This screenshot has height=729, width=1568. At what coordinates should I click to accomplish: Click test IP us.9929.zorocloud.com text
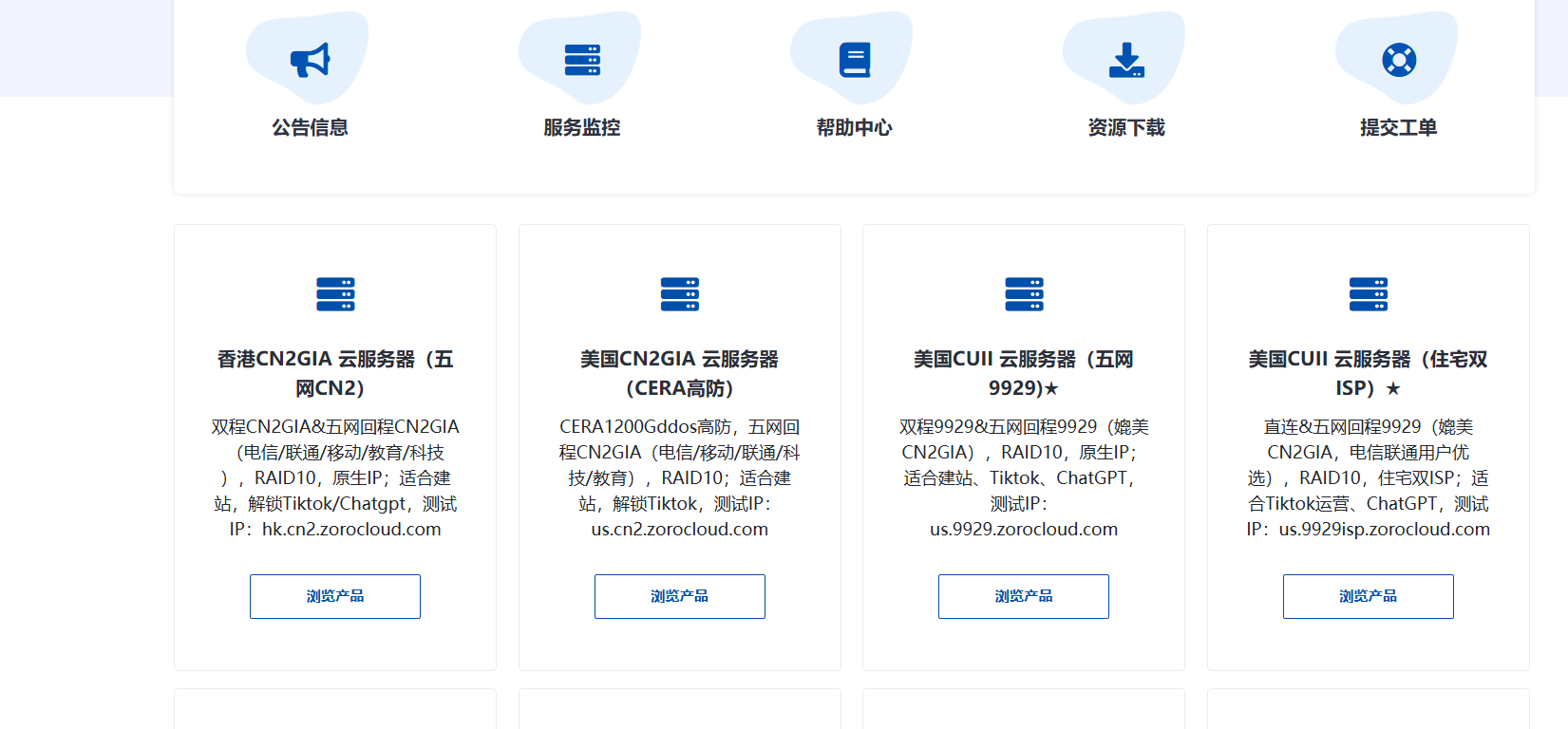click(x=1024, y=530)
